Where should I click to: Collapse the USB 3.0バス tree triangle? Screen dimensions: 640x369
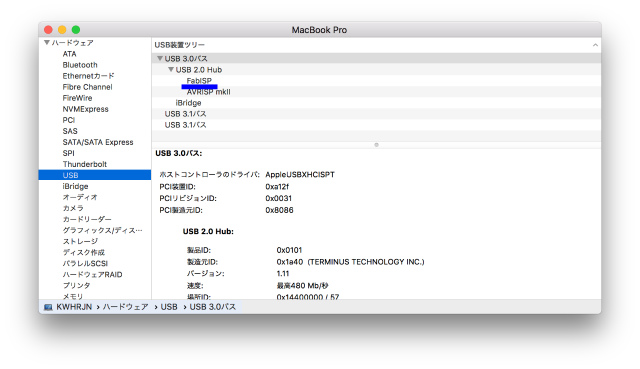160,58
